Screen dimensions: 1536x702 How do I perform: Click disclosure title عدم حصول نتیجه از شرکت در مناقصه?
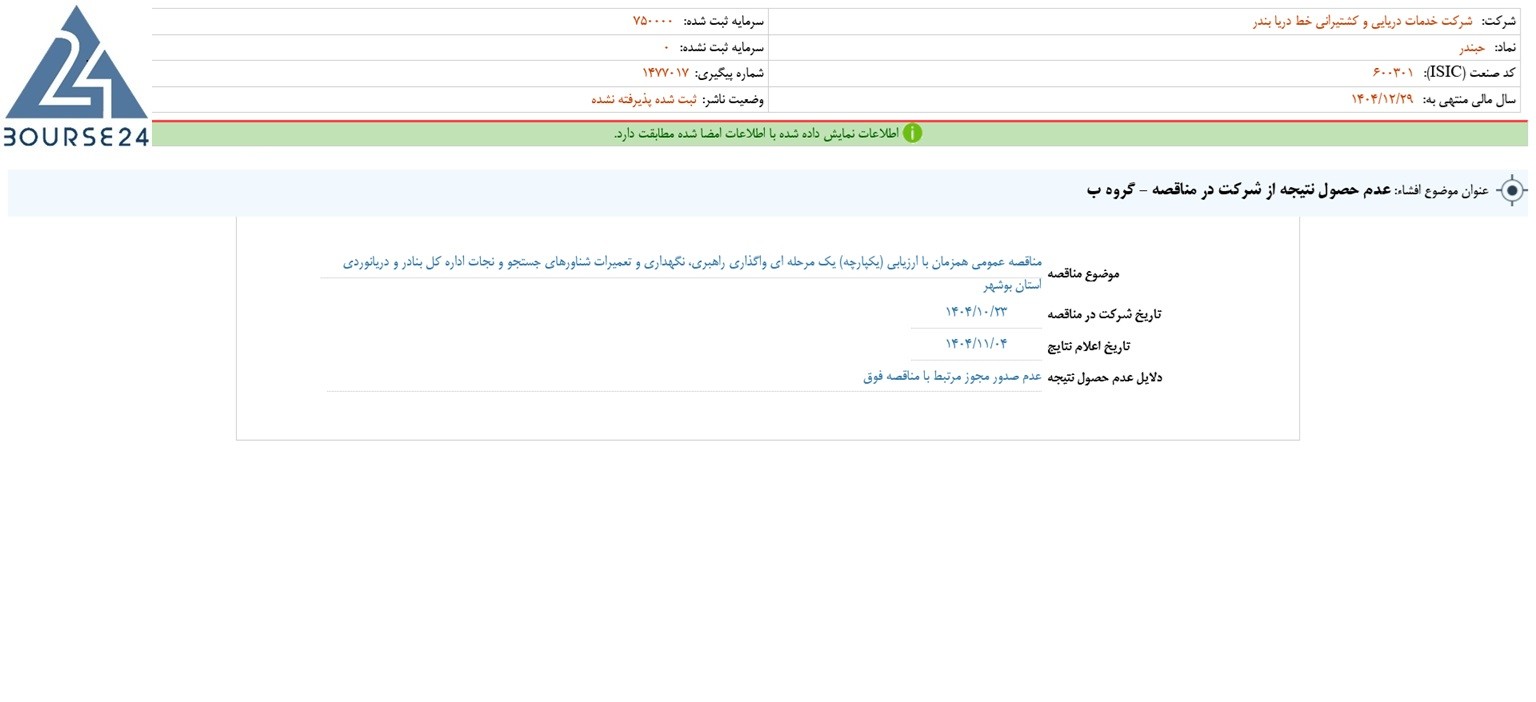point(1239,189)
